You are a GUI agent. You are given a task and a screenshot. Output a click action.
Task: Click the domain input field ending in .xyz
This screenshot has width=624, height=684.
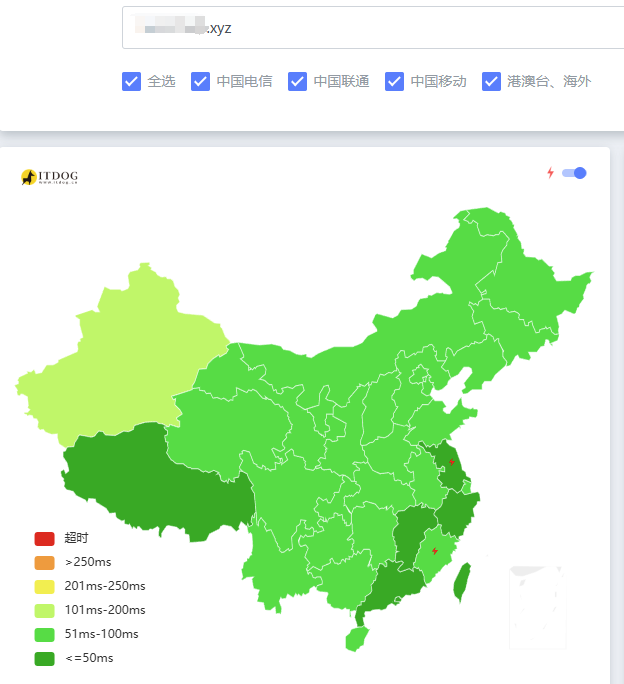click(x=373, y=27)
